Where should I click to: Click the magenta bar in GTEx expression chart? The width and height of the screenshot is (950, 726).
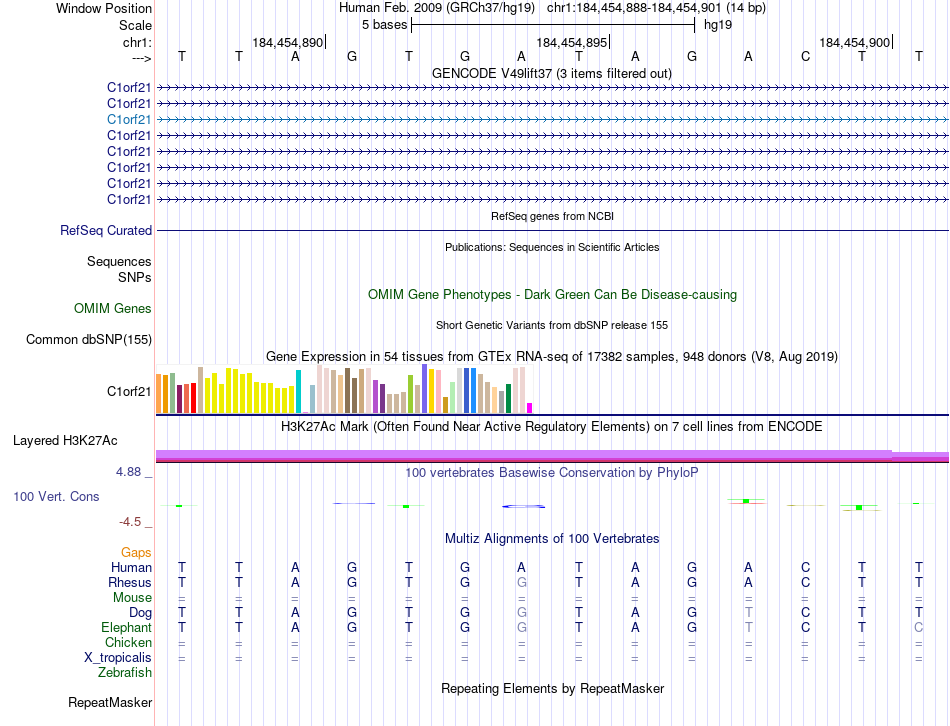[x=530, y=408]
